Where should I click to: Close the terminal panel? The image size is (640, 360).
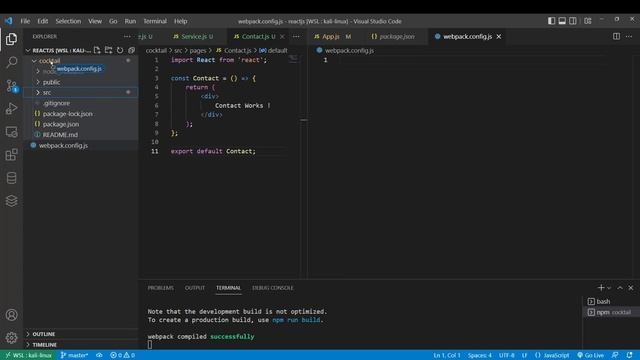631,288
